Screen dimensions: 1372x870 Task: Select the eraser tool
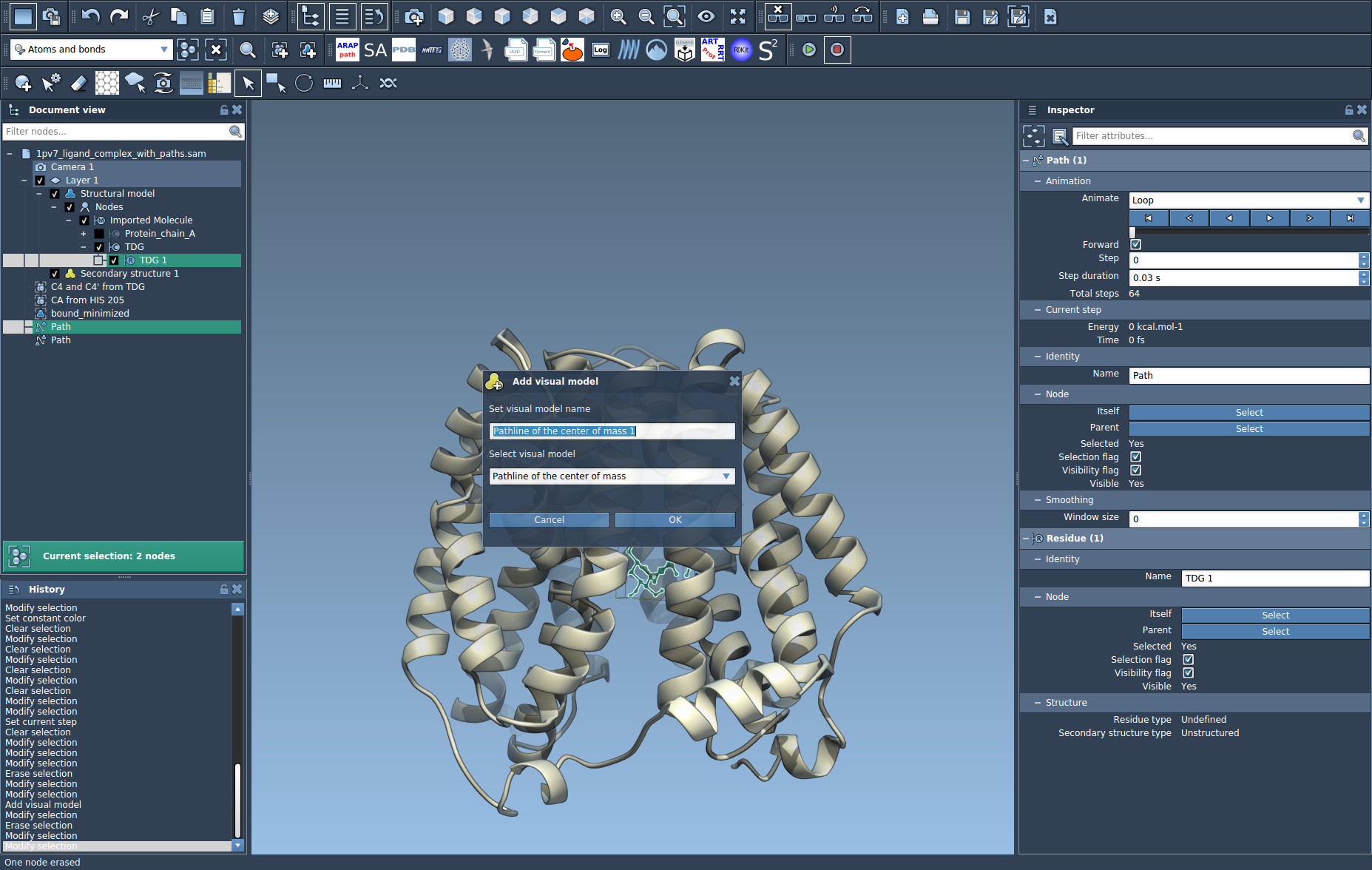click(x=79, y=83)
